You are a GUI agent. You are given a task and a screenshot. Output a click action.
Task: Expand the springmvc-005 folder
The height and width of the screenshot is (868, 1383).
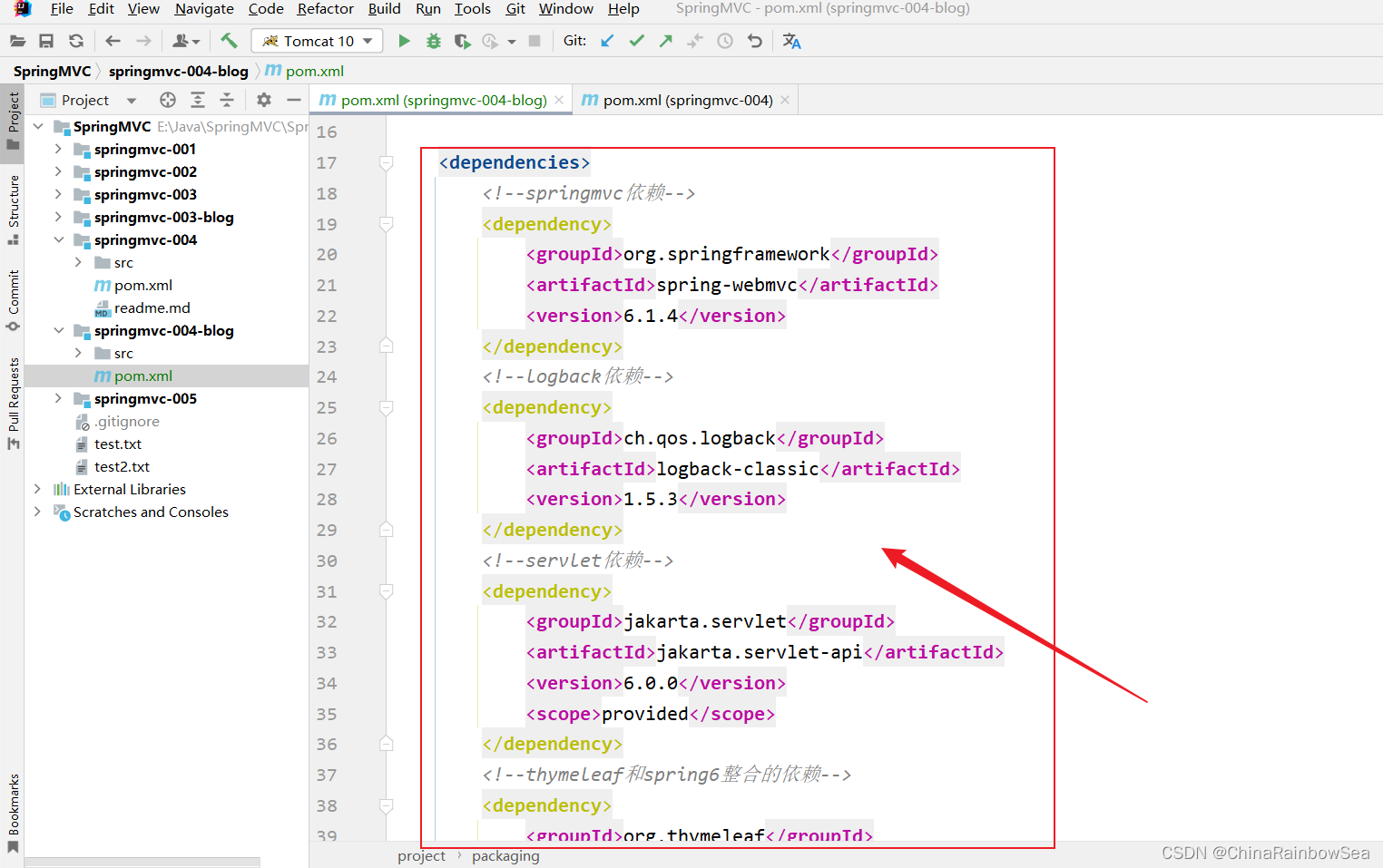[57, 398]
